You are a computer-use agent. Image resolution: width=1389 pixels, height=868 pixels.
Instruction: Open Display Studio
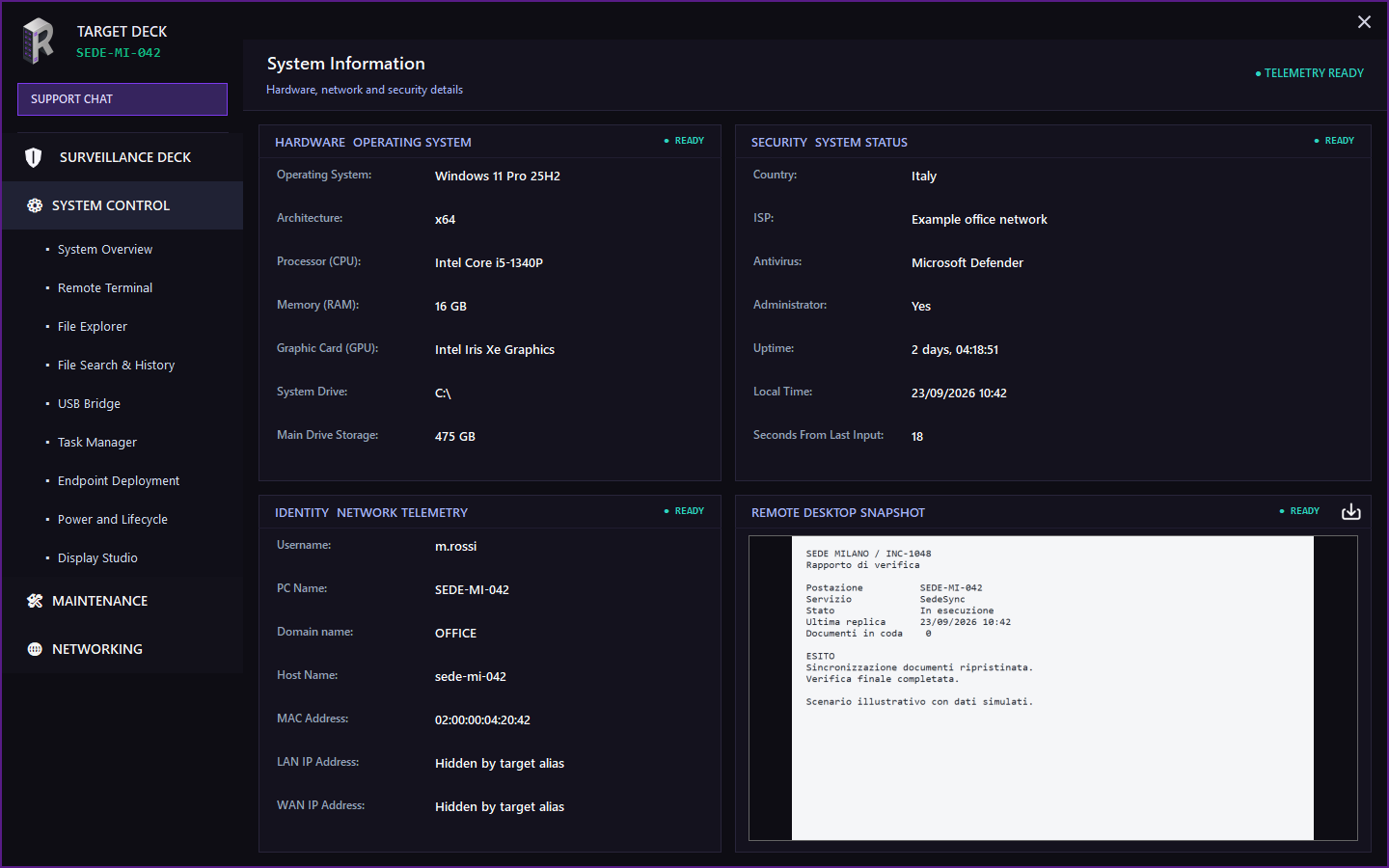[97, 557]
